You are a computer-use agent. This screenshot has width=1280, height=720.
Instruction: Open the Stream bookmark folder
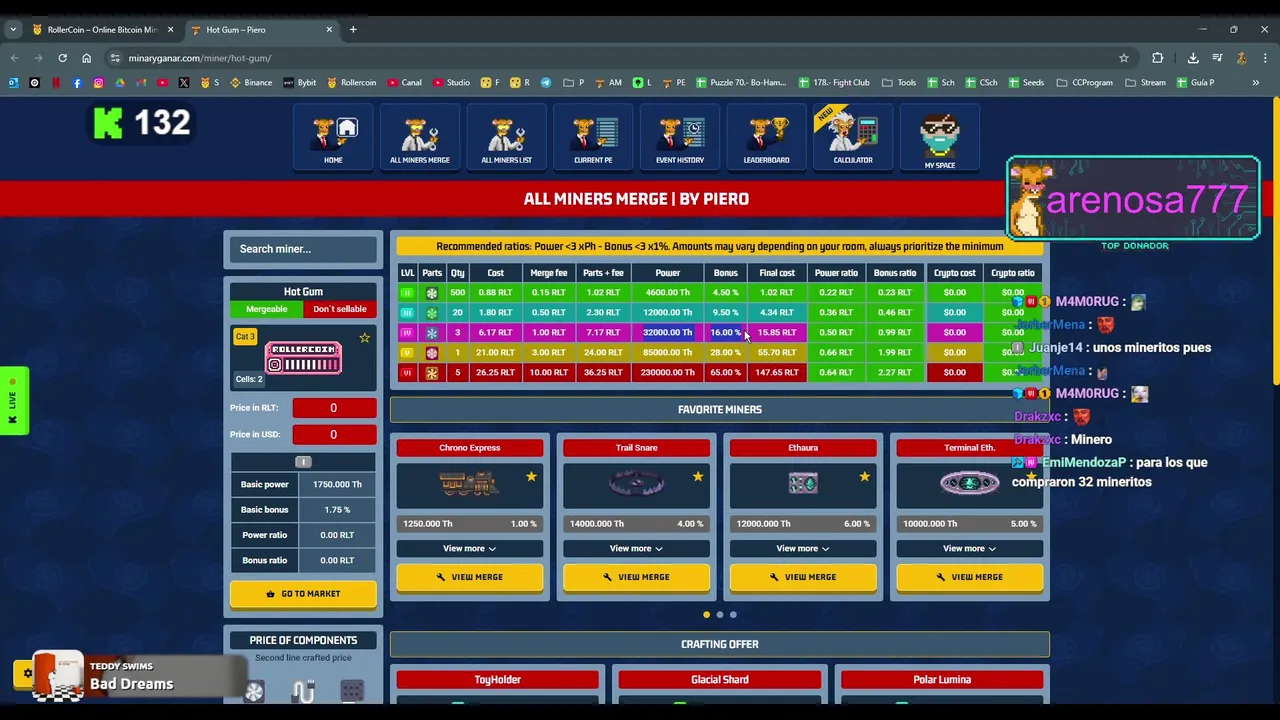1146,83
